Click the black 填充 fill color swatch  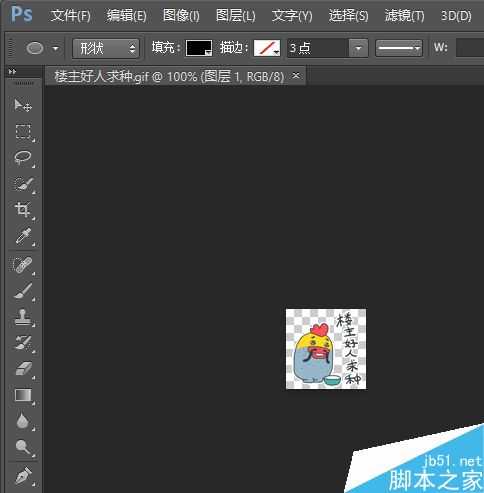pos(199,48)
